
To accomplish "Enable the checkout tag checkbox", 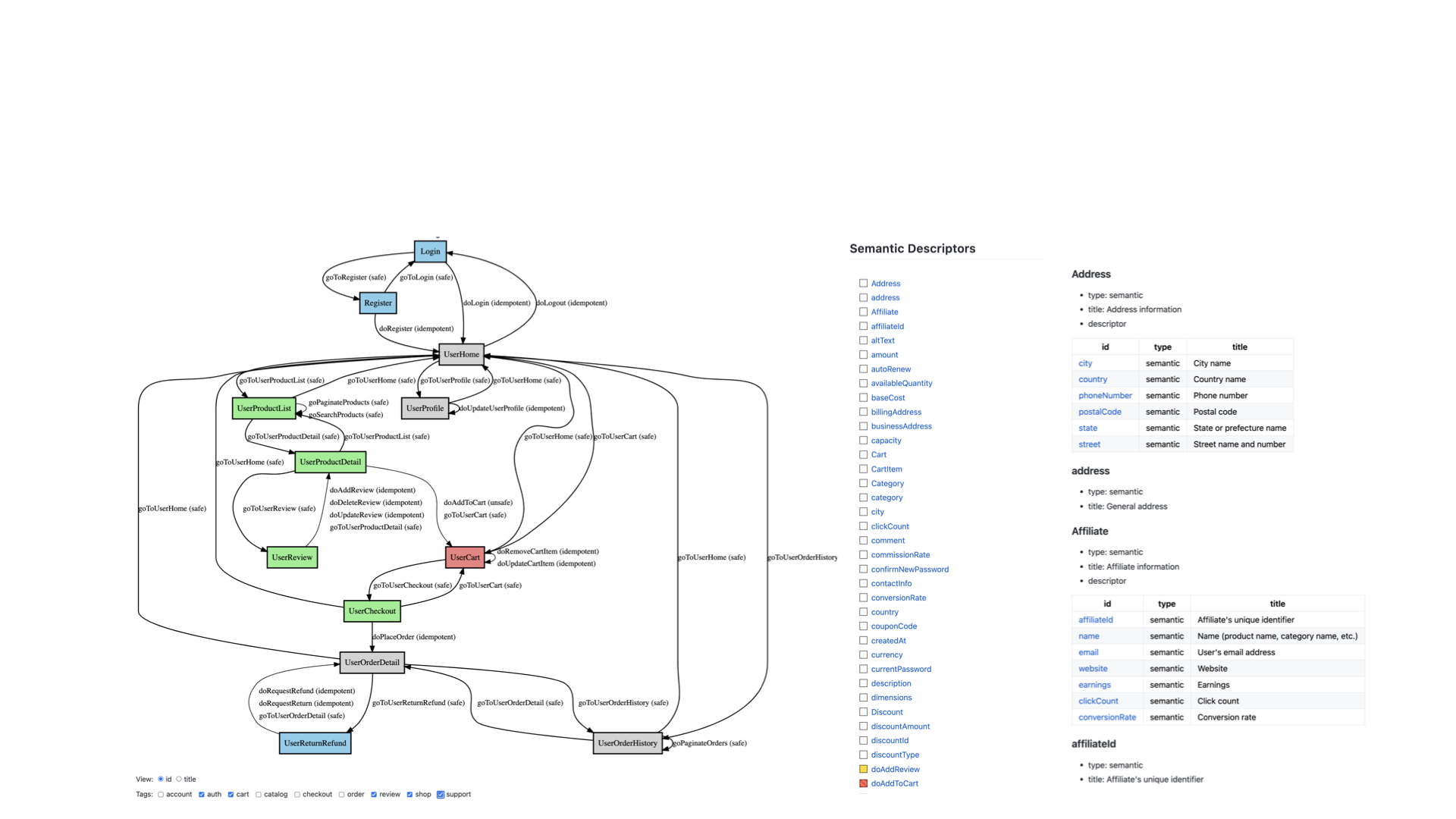I will pyautogui.click(x=297, y=795).
